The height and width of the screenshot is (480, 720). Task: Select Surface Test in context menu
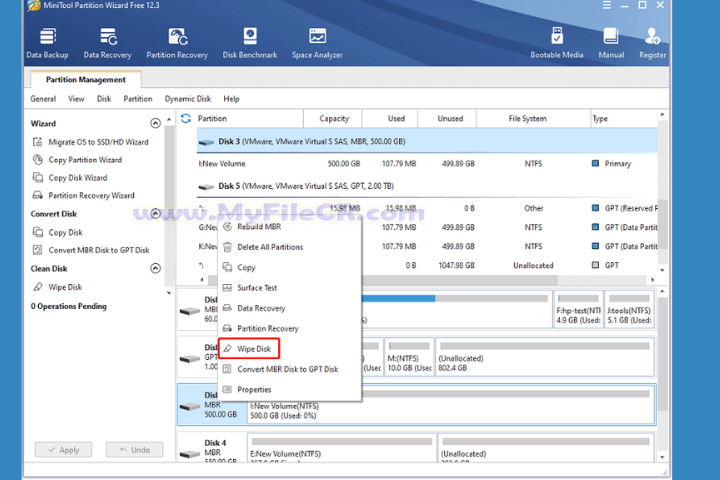pos(289,288)
